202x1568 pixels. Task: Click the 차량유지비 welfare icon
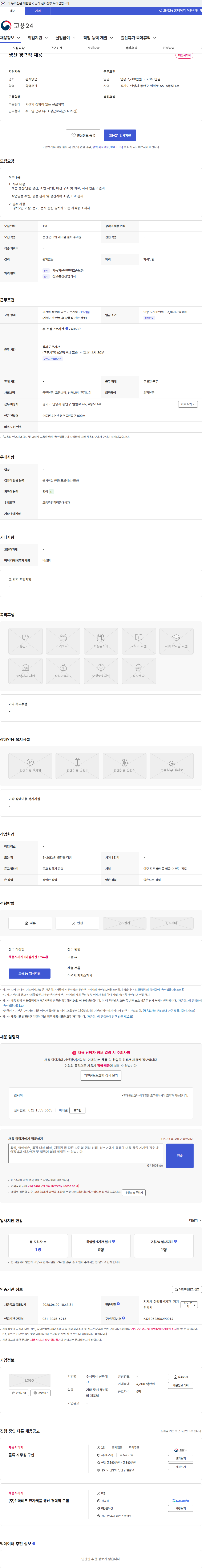click(101, 641)
